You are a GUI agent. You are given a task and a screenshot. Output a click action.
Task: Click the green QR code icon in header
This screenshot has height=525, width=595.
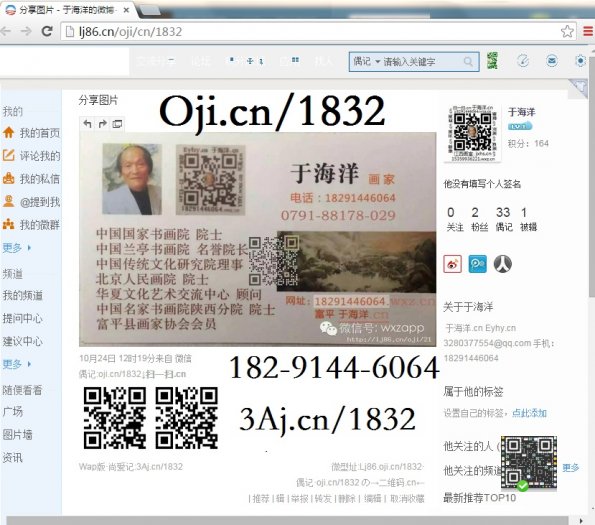click(x=493, y=61)
